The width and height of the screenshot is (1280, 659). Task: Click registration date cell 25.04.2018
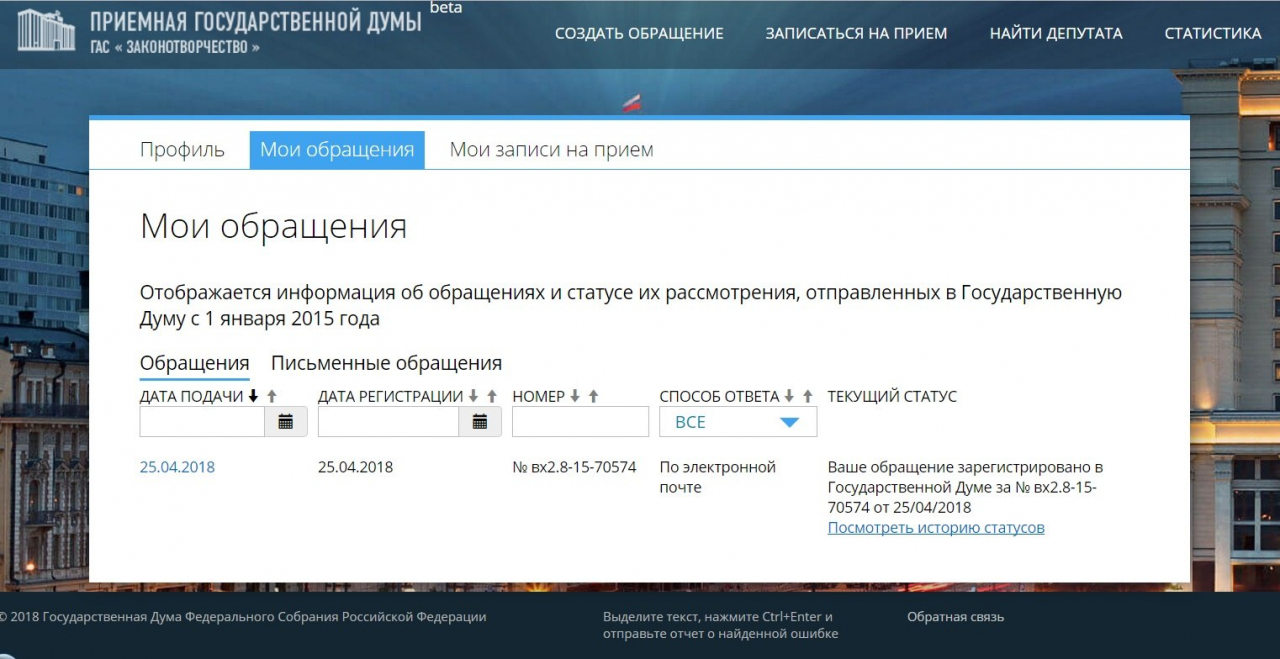355,467
